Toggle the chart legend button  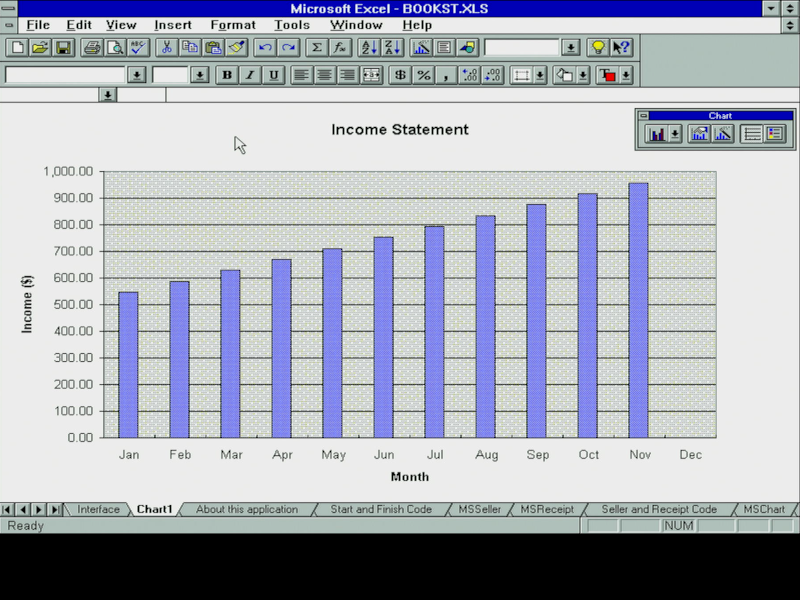(x=774, y=134)
